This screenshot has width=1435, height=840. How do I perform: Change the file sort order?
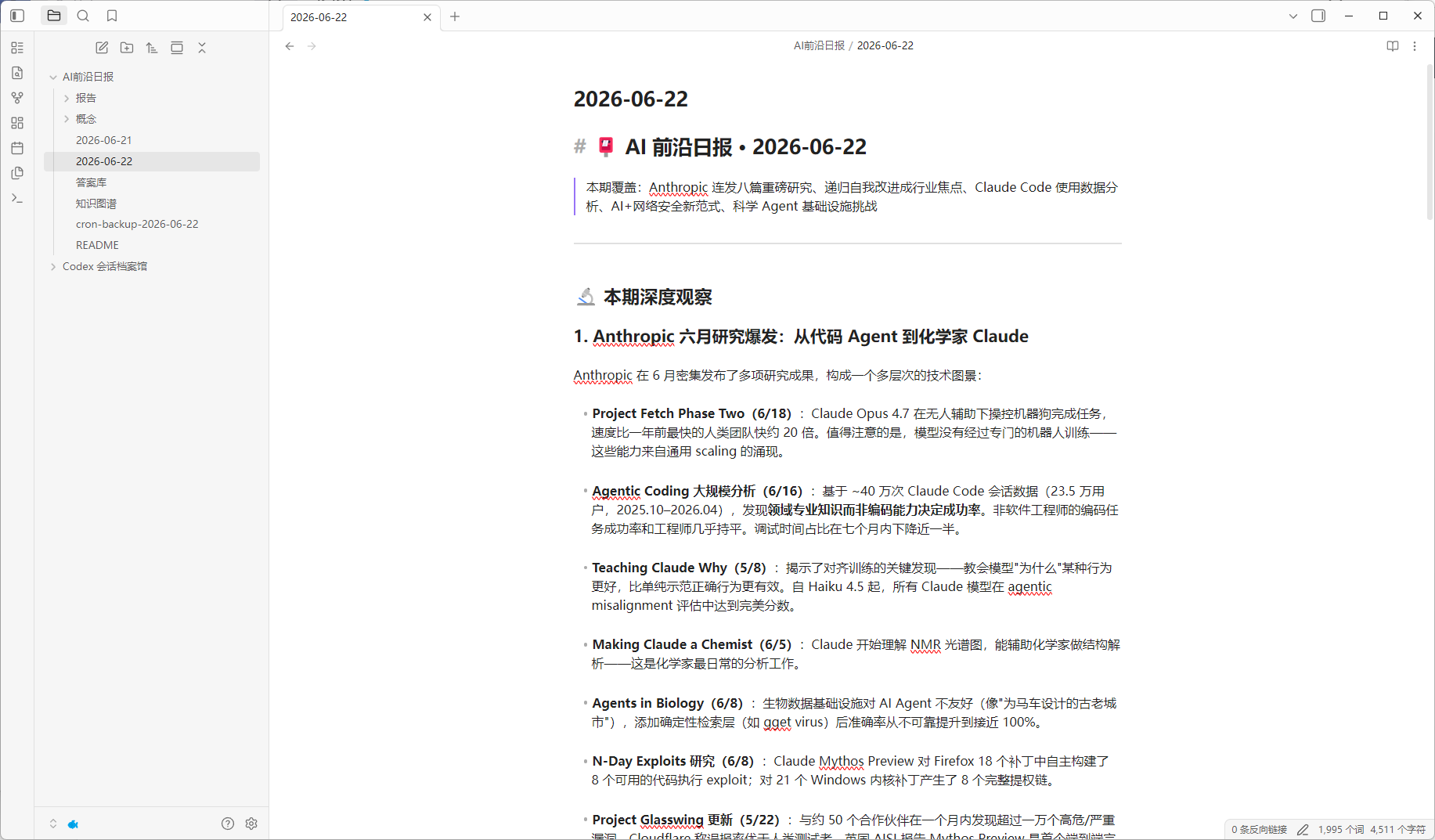pyautogui.click(x=152, y=48)
